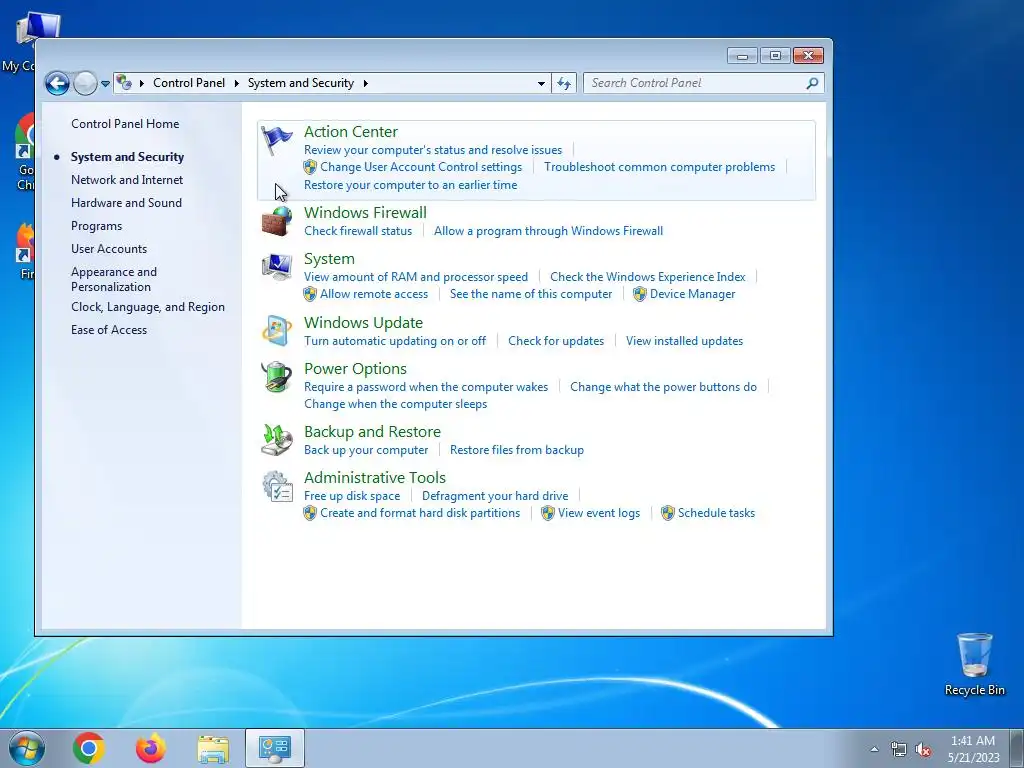
Task: Click the network tray icon
Action: pos(899,749)
